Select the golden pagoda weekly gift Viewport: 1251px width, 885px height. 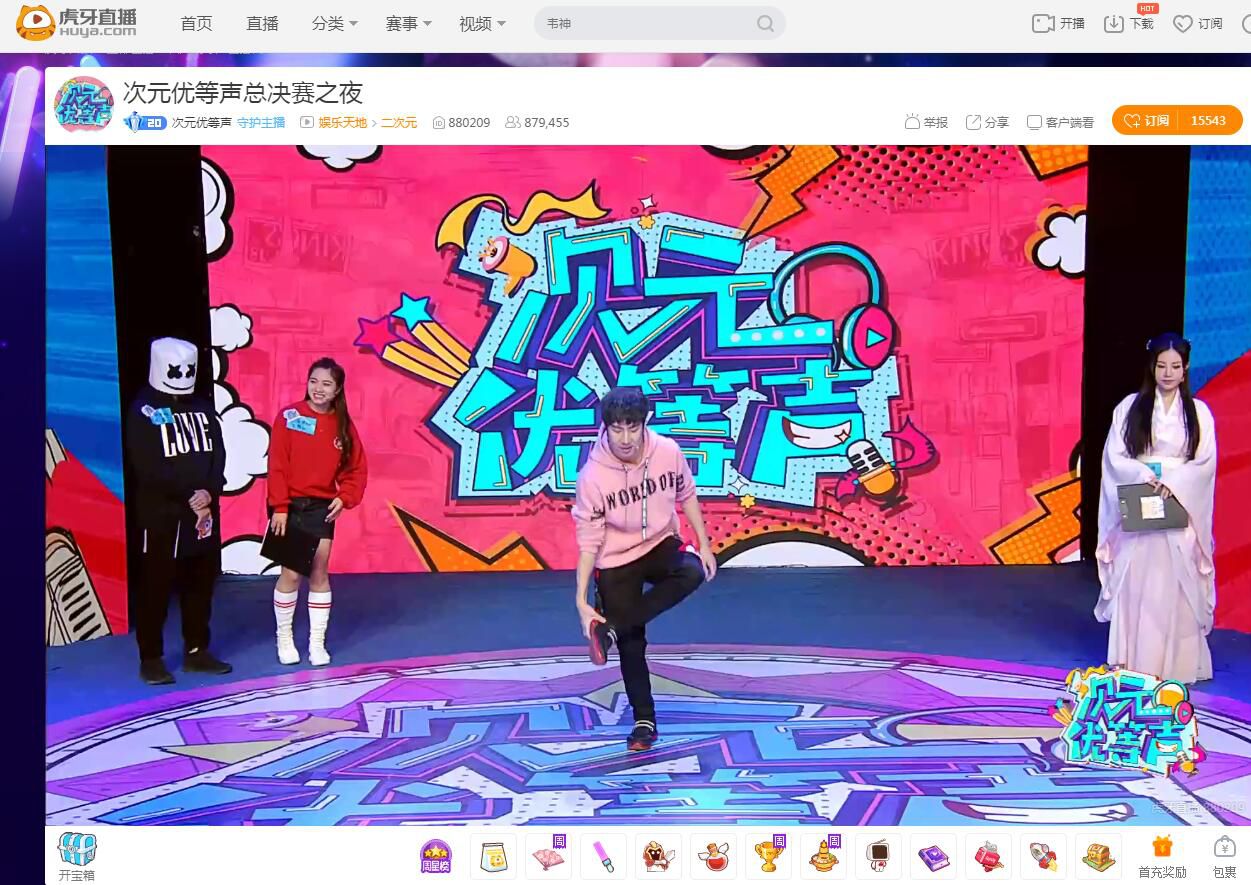click(x=823, y=857)
